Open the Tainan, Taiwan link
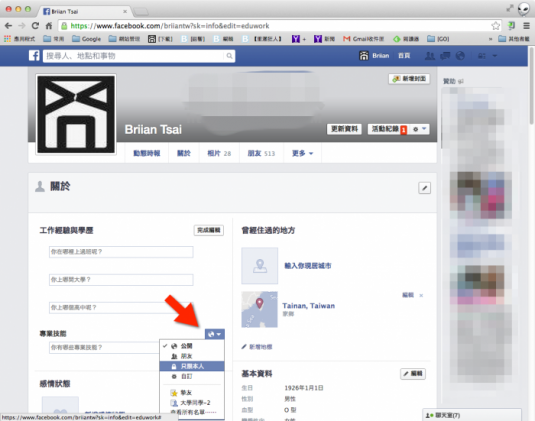Viewport: 535px width, 421px height. 308,306
